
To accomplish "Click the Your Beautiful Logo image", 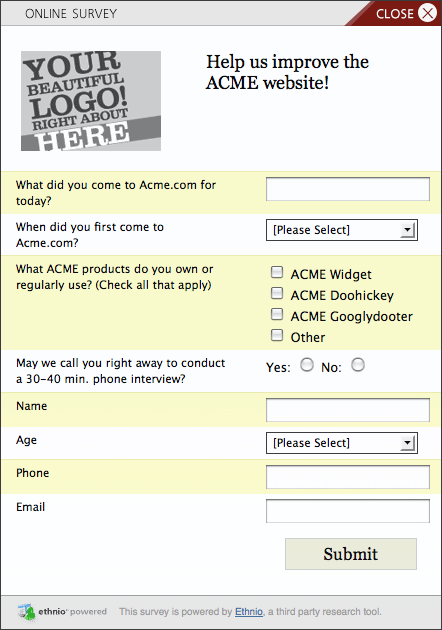I will click(x=91, y=101).
